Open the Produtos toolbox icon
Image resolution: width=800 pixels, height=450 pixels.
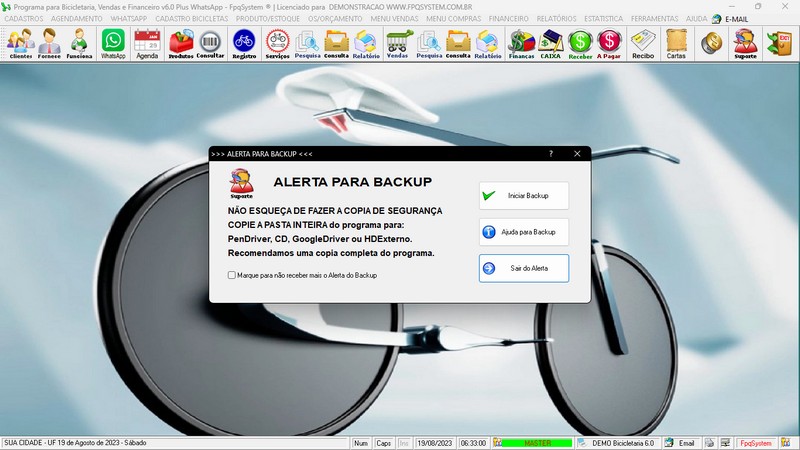point(181,44)
